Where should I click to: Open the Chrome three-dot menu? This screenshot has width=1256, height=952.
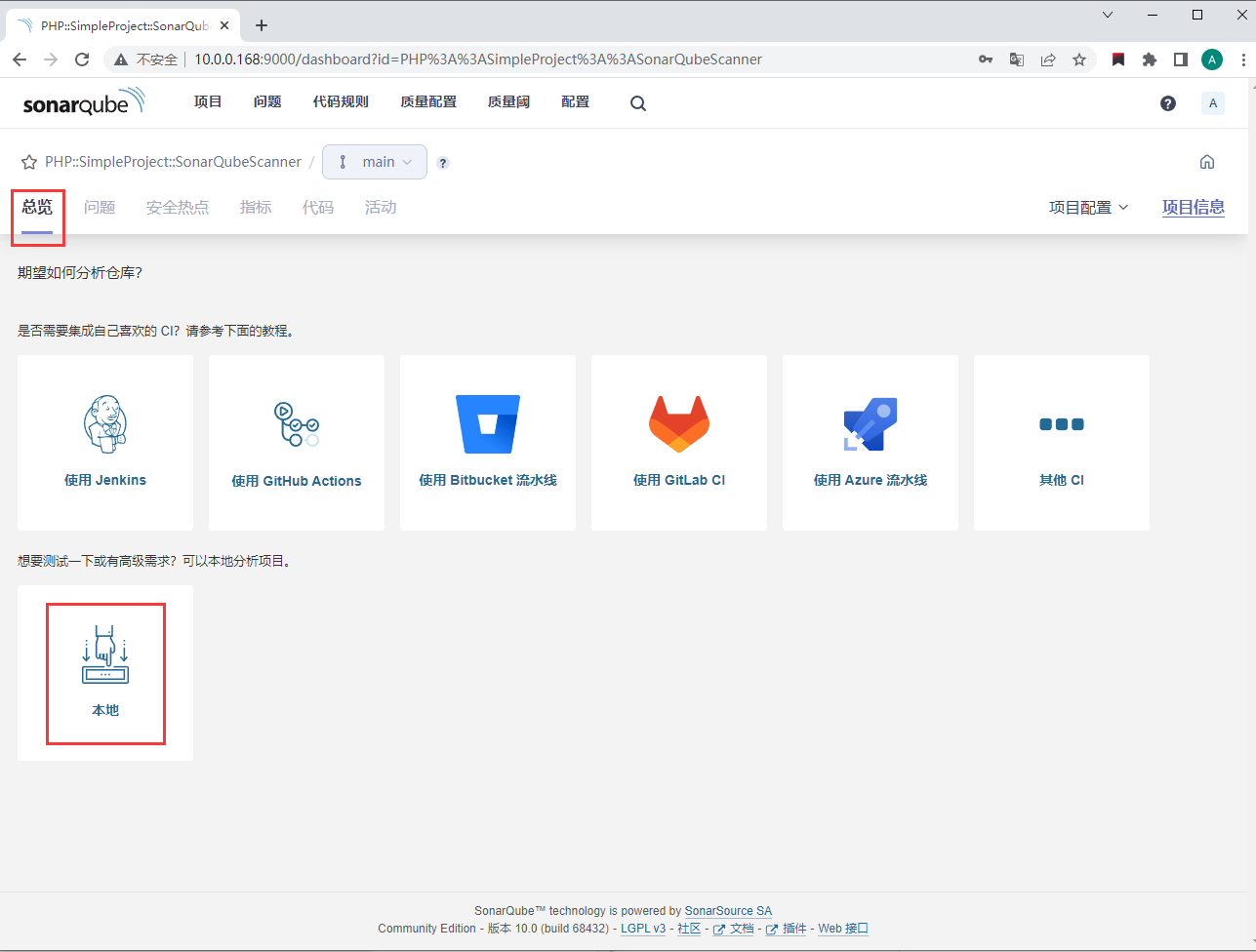tap(1241, 59)
